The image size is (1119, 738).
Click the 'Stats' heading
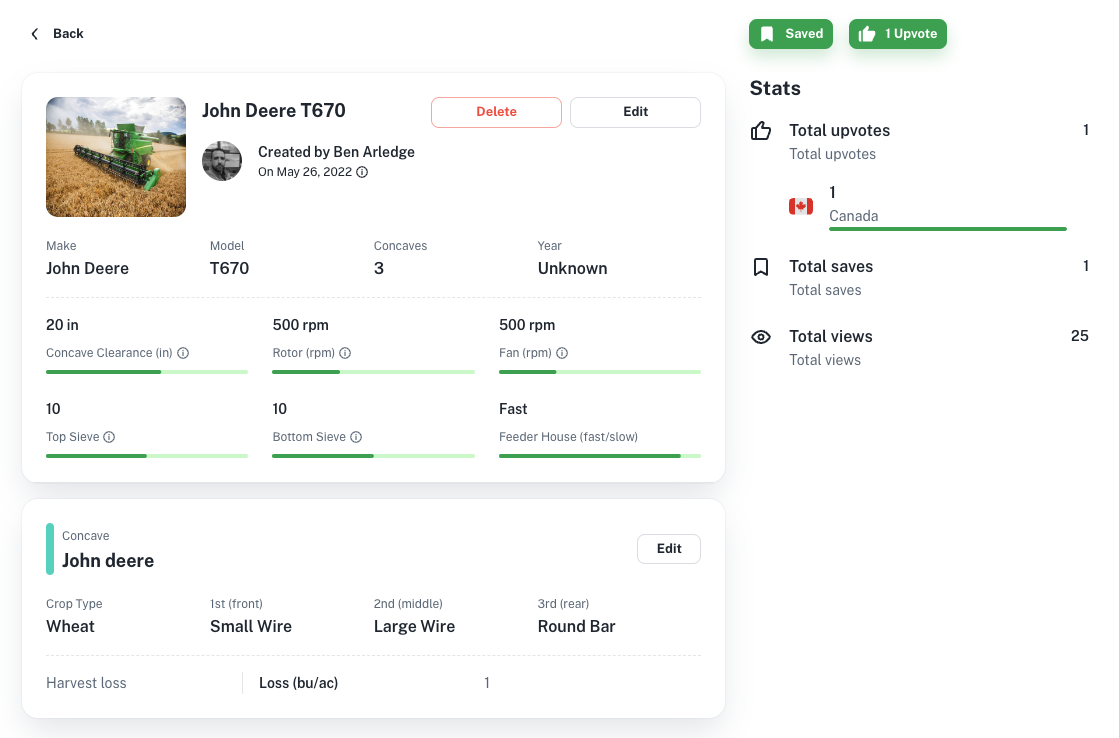click(x=775, y=89)
